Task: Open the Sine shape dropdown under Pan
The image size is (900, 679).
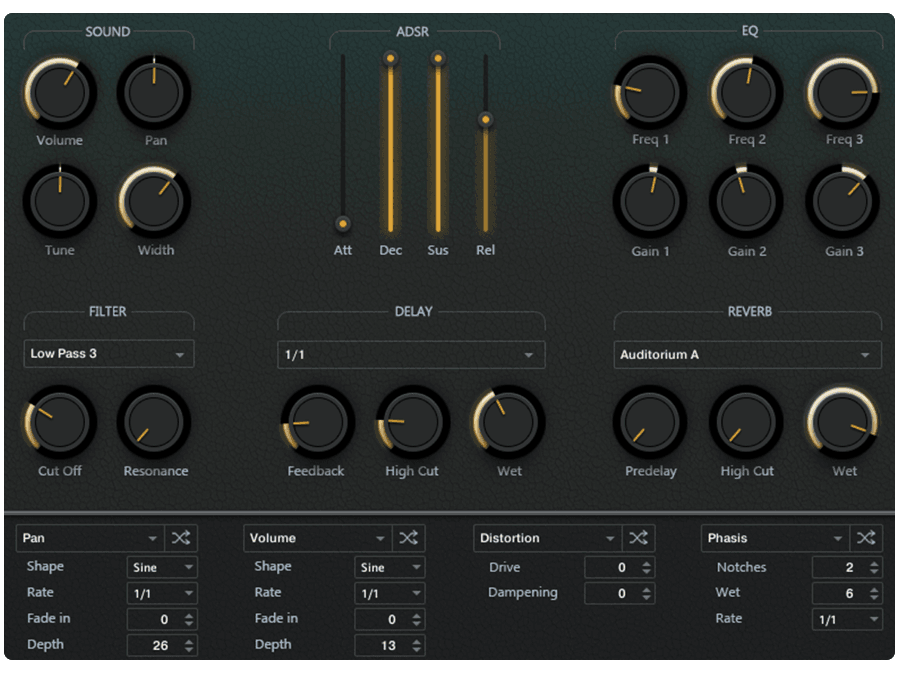Action: click(x=162, y=567)
